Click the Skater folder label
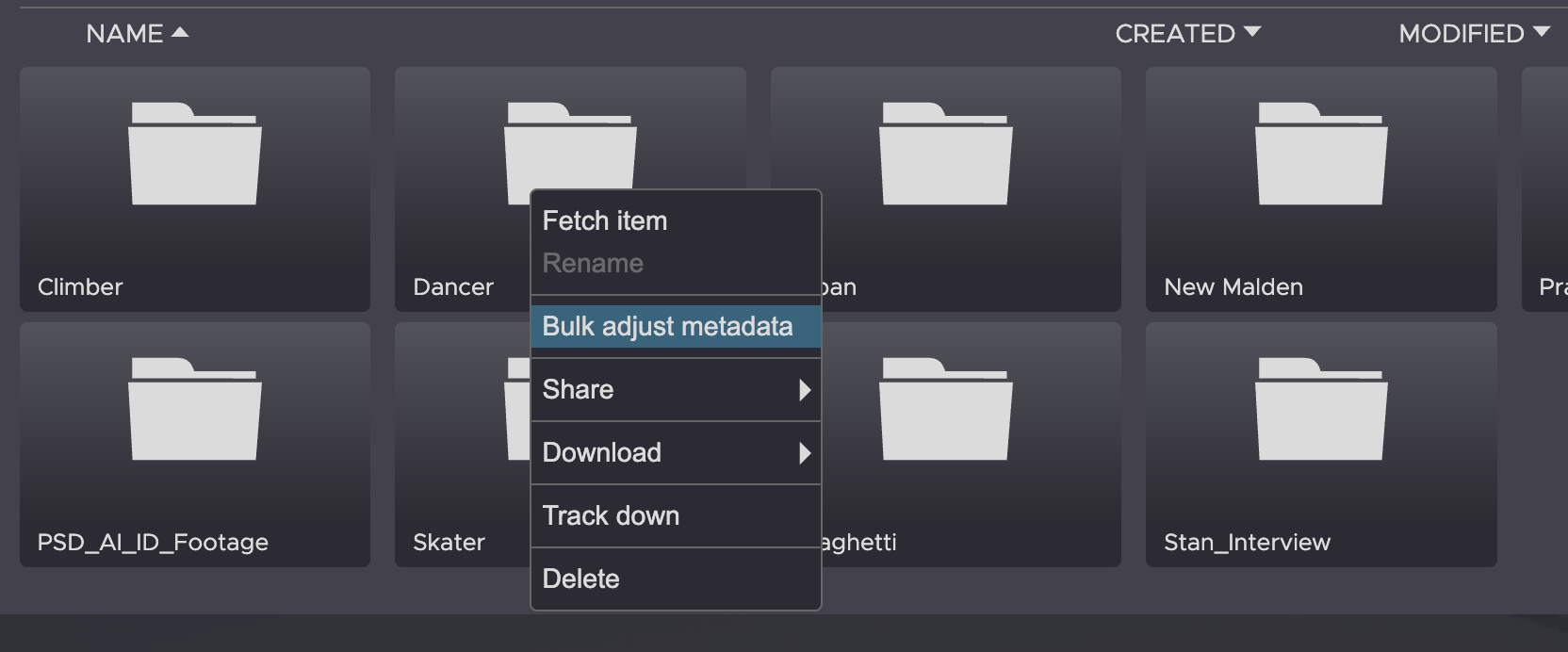Image resolution: width=1568 pixels, height=652 pixels. 449,543
